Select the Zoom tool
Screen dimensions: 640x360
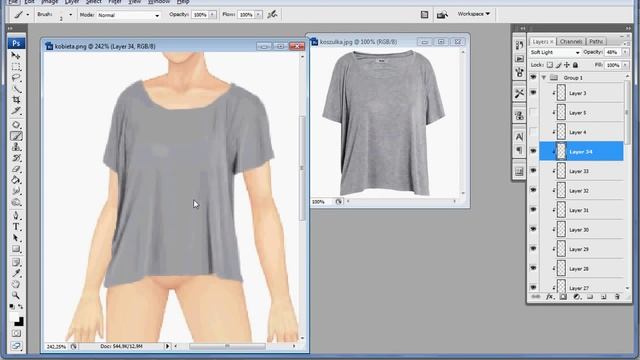pos(16,295)
